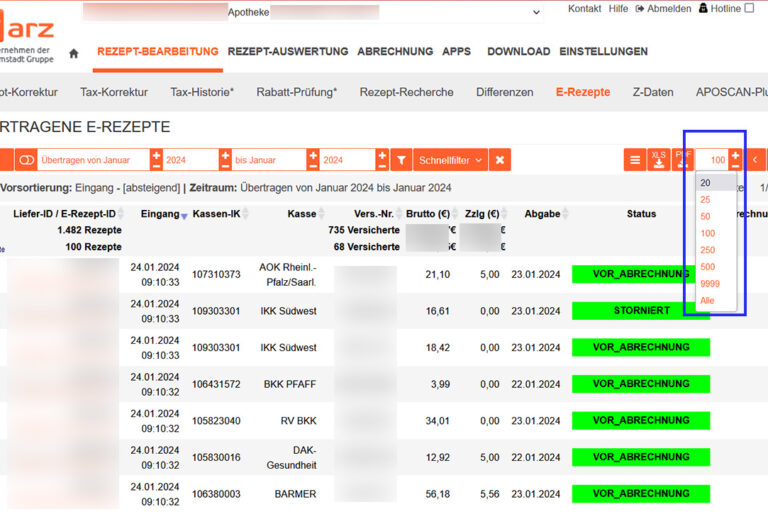
Task: Go to previous page arrow
Action: (x=755, y=160)
